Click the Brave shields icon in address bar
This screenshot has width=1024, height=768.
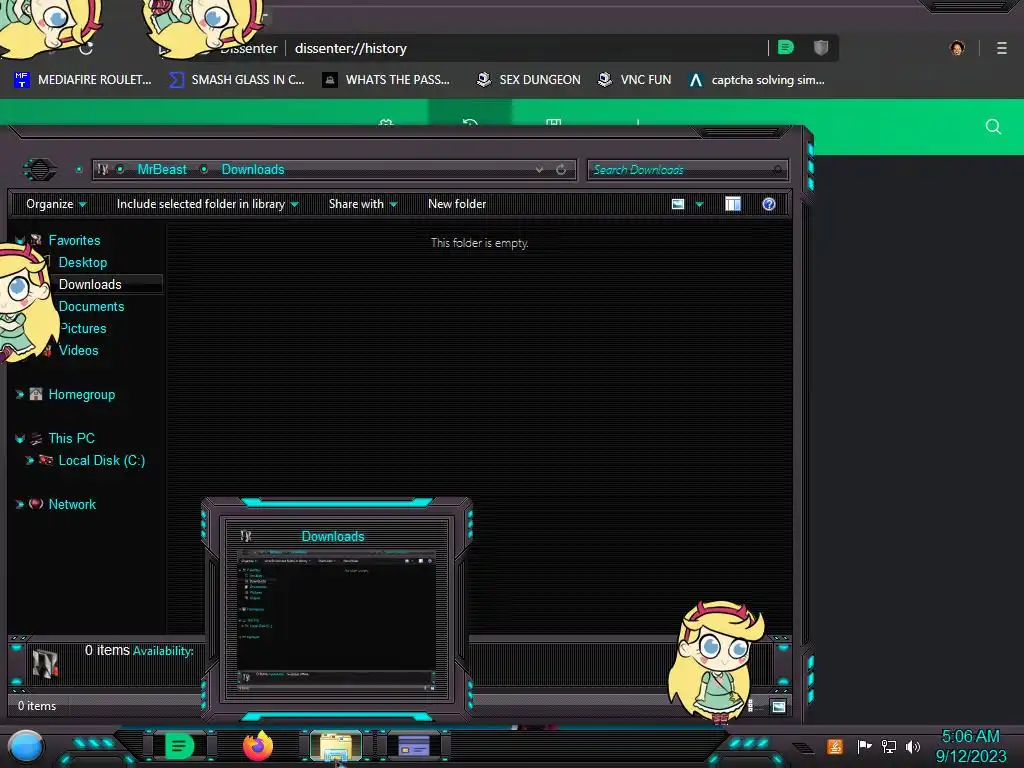pyautogui.click(x=821, y=47)
